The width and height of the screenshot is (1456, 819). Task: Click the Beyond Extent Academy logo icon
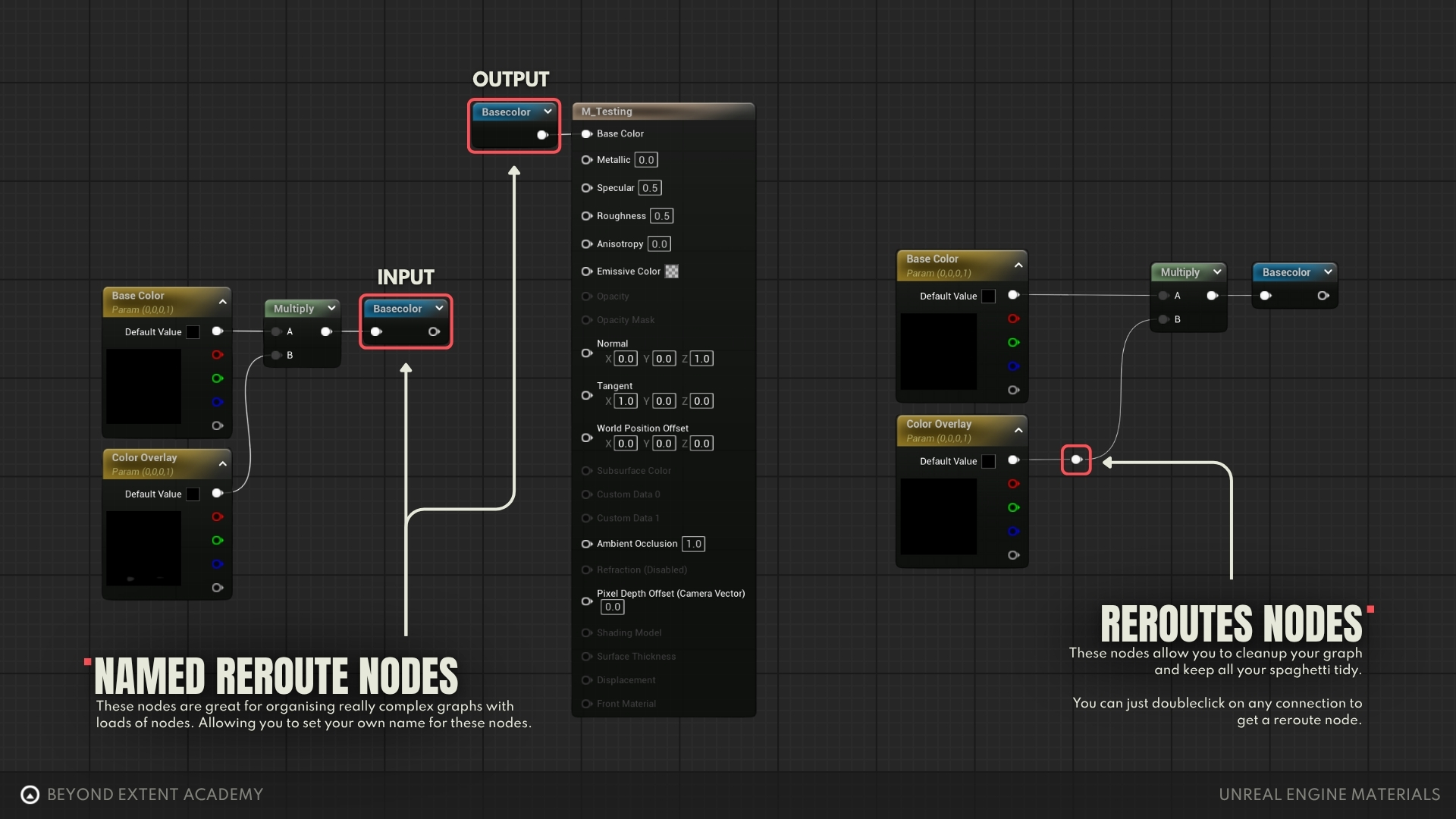(30, 794)
